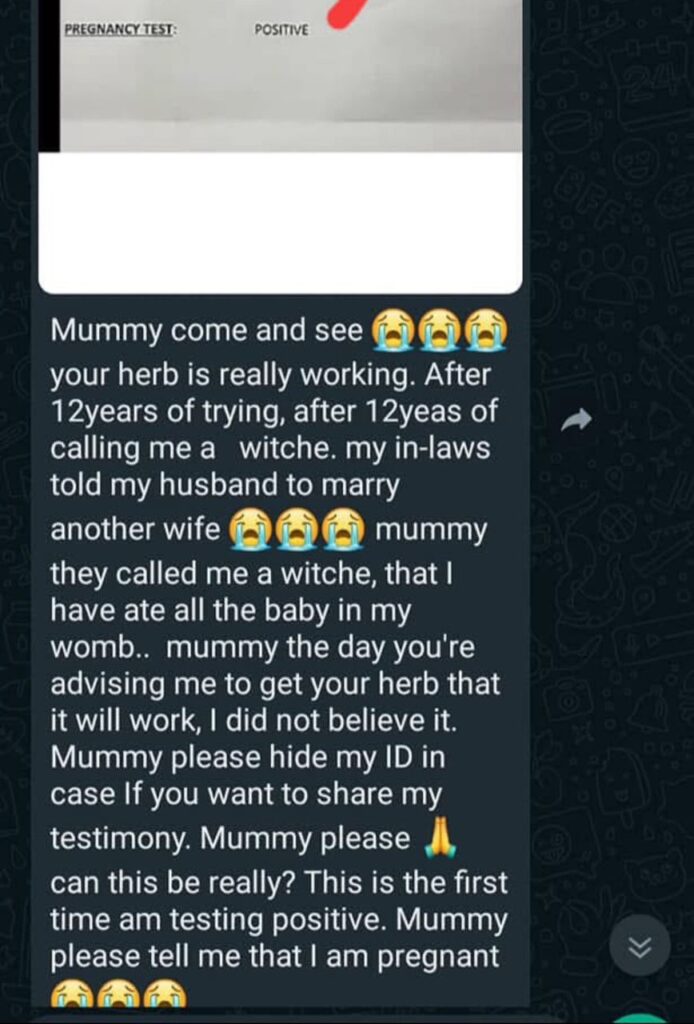Tap the crying emojis ending the message
694x1024 pixels.
[x=119, y=994]
